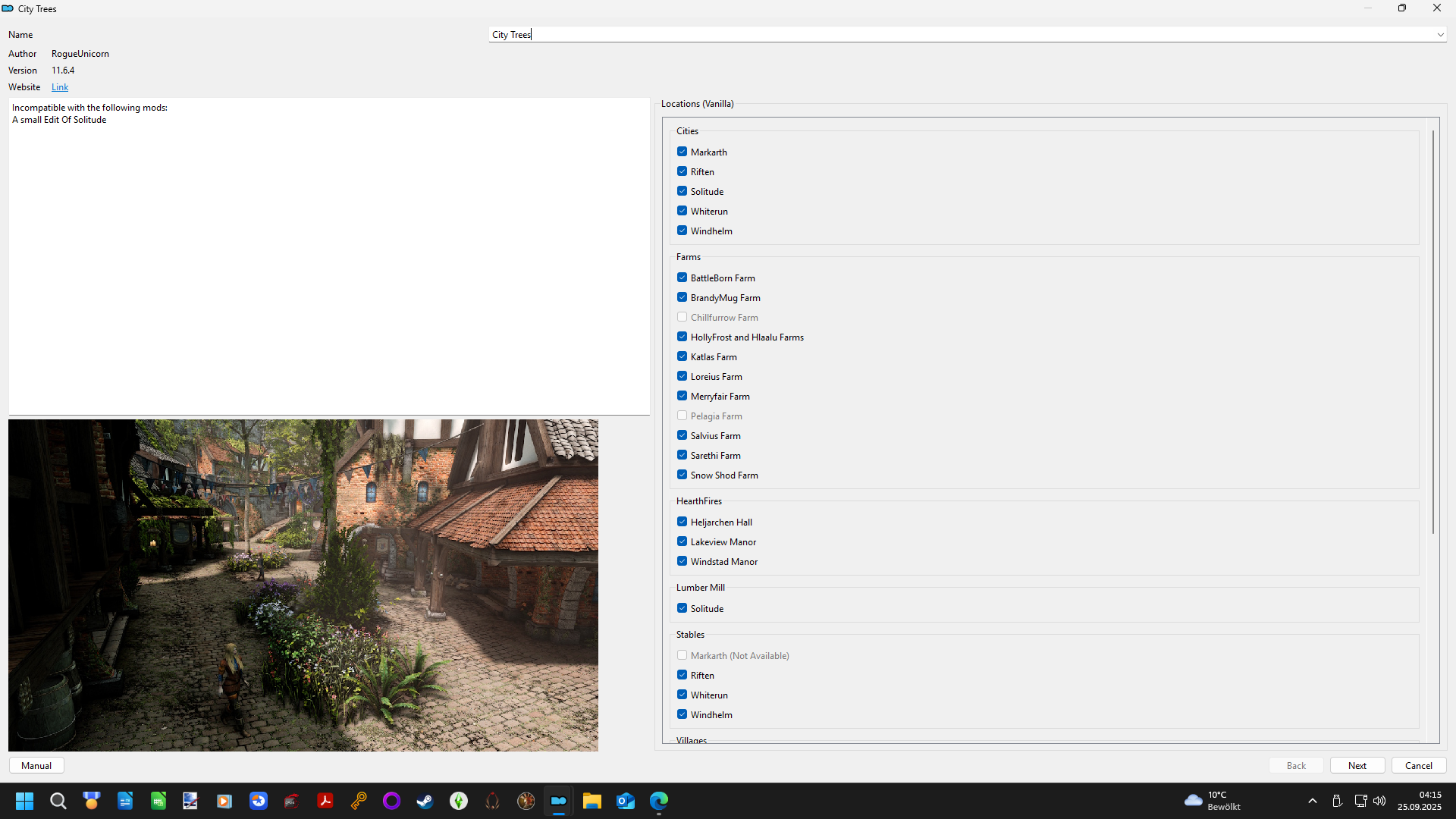Click the 'Incompatible with the following mods' description text
The width and height of the screenshot is (1456, 819).
tap(89, 108)
